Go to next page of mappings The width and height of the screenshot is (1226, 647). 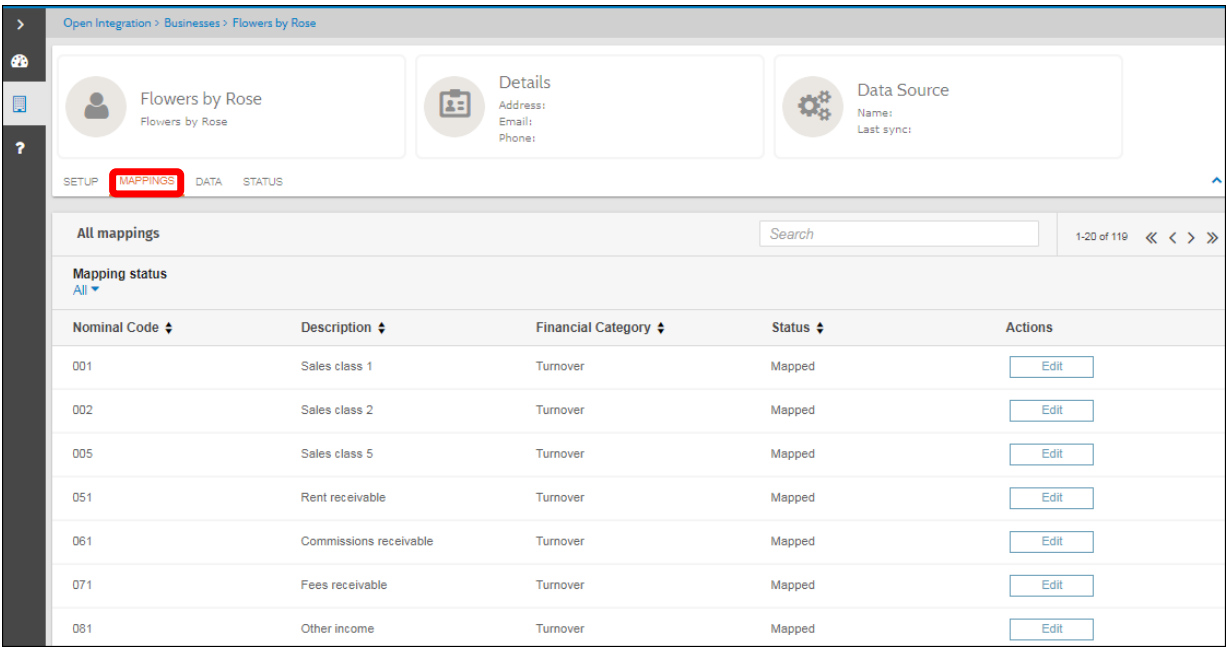1191,238
